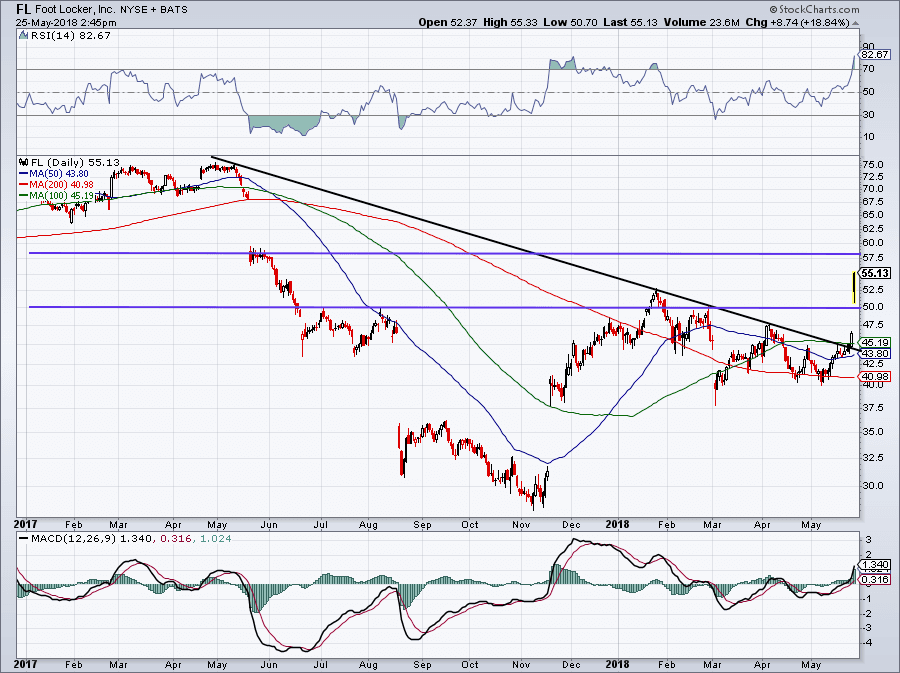This screenshot has width=900, height=673.
Task: Click the 50.0 price axis label
Action: click(873, 307)
